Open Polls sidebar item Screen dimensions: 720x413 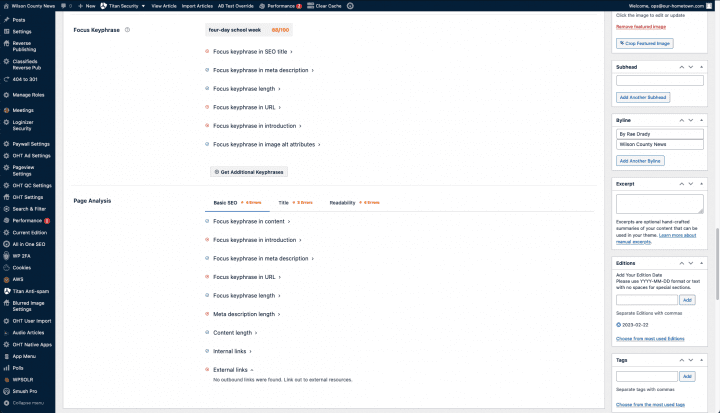(x=18, y=368)
